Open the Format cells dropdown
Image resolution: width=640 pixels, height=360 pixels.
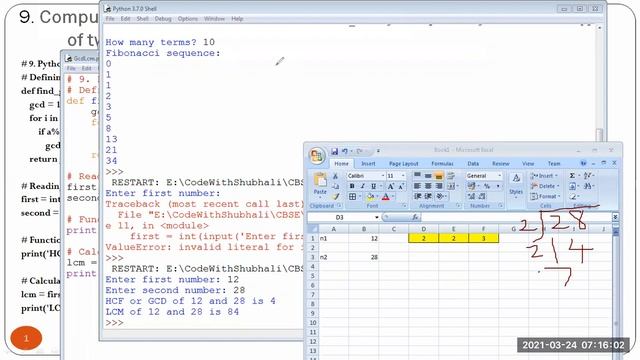tap(544, 196)
